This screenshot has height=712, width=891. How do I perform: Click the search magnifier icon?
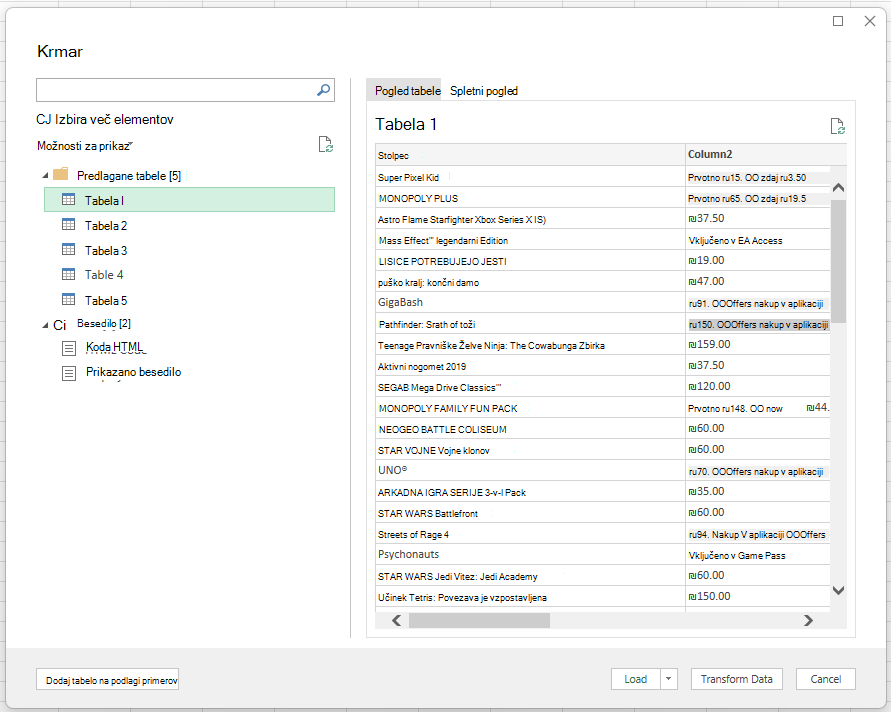(x=323, y=90)
